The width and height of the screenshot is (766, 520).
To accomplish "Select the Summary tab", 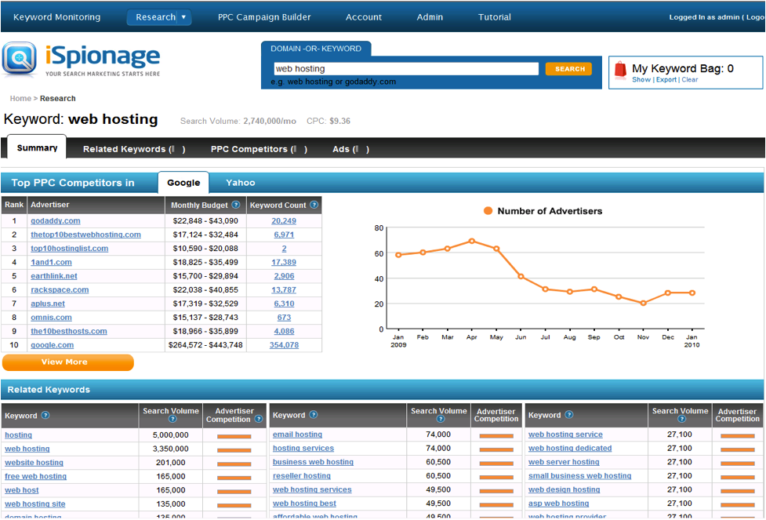I will [37, 148].
